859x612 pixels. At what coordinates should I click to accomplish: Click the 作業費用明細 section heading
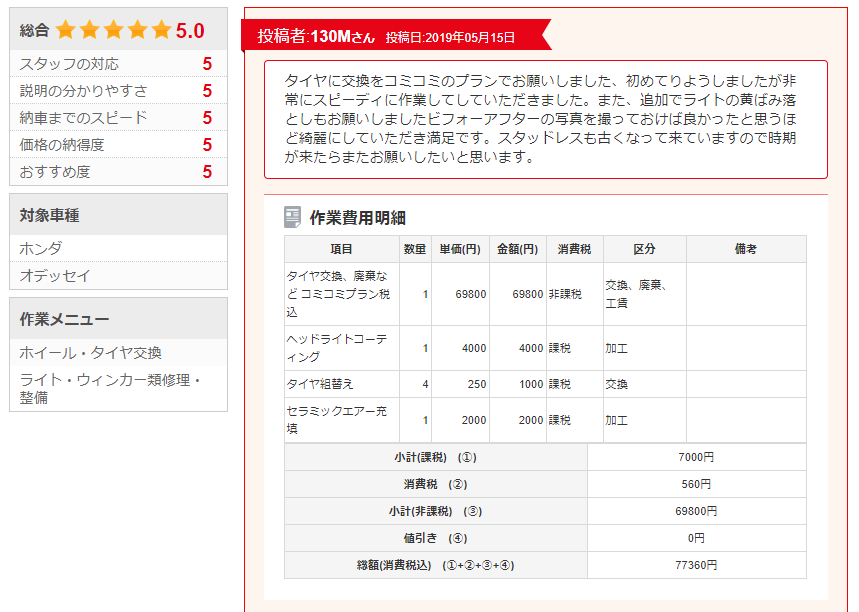(x=357, y=217)
